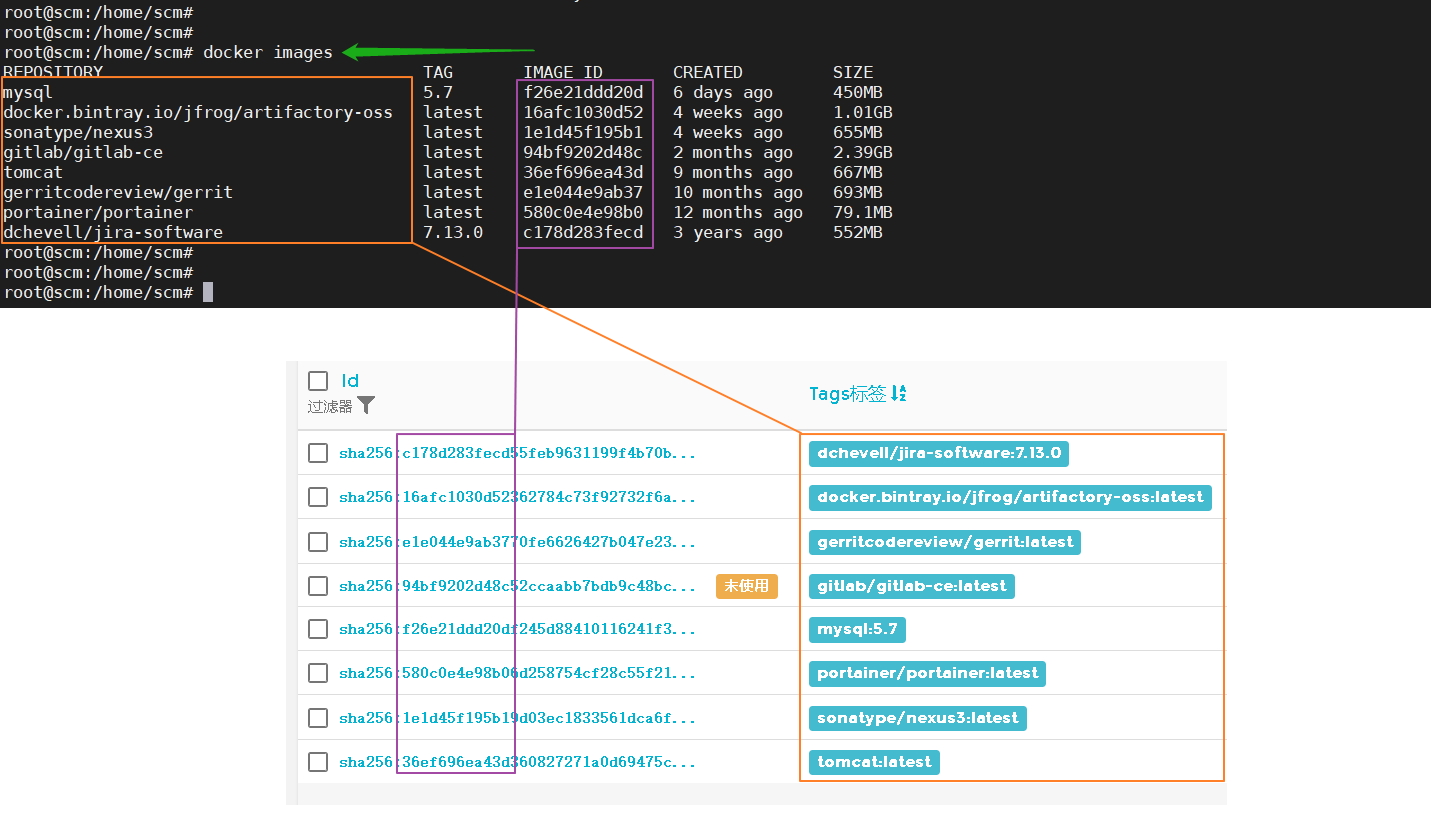Click the sonatype/nexus3:latest tag
Image resolution: width=1431 pixels, height=821 pixels.
coord(918,718)
